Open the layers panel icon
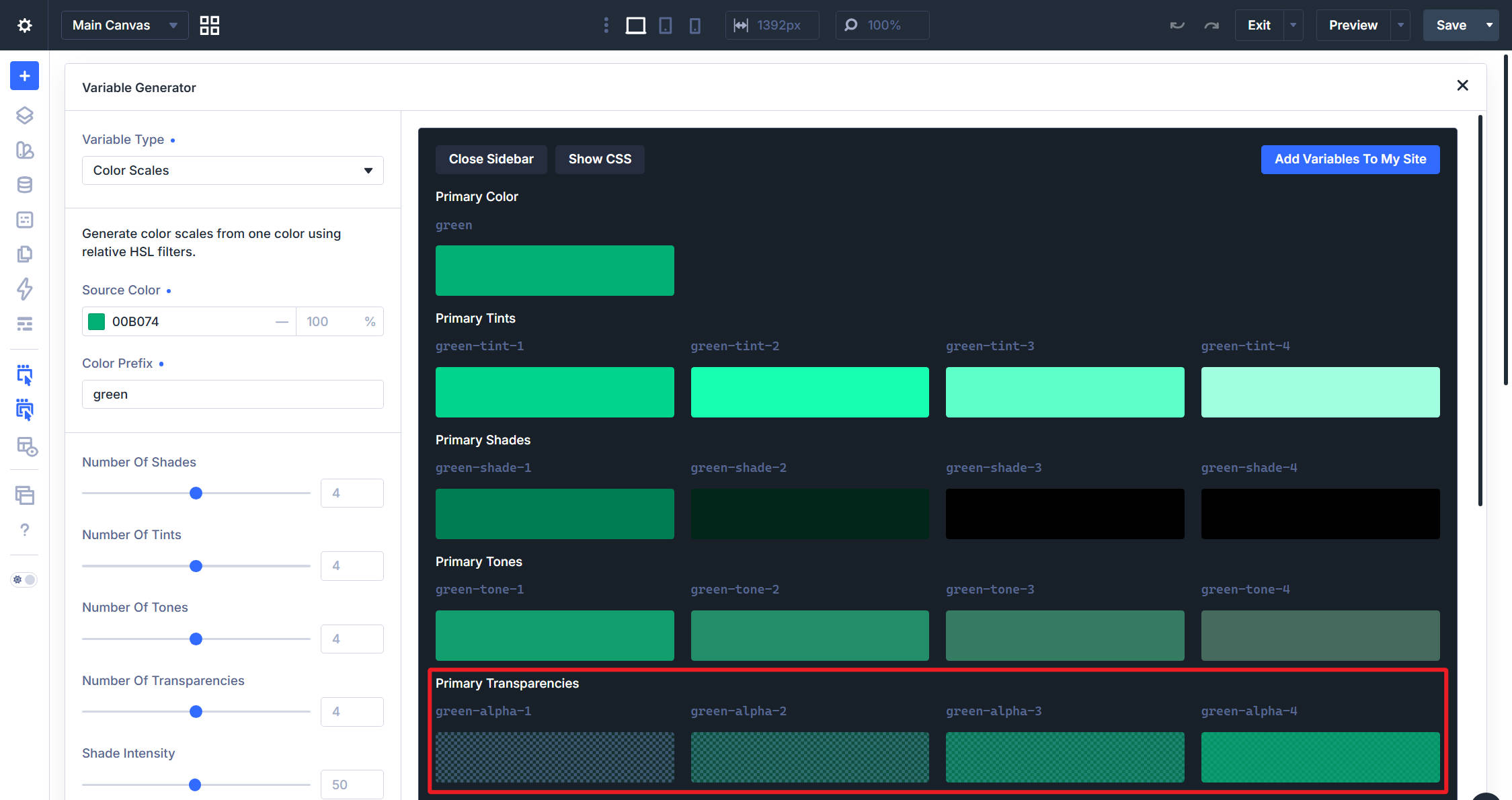The width and height of the screenshot is (1512, 800). pos(24,116)
